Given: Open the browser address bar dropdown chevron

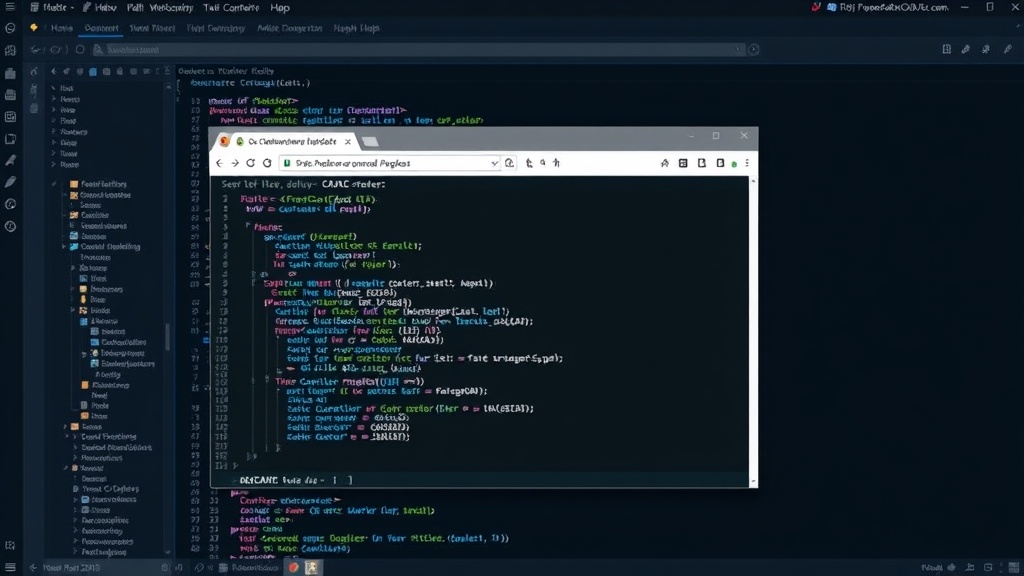Looking at the screenshot, I should (x=494, y=163).
